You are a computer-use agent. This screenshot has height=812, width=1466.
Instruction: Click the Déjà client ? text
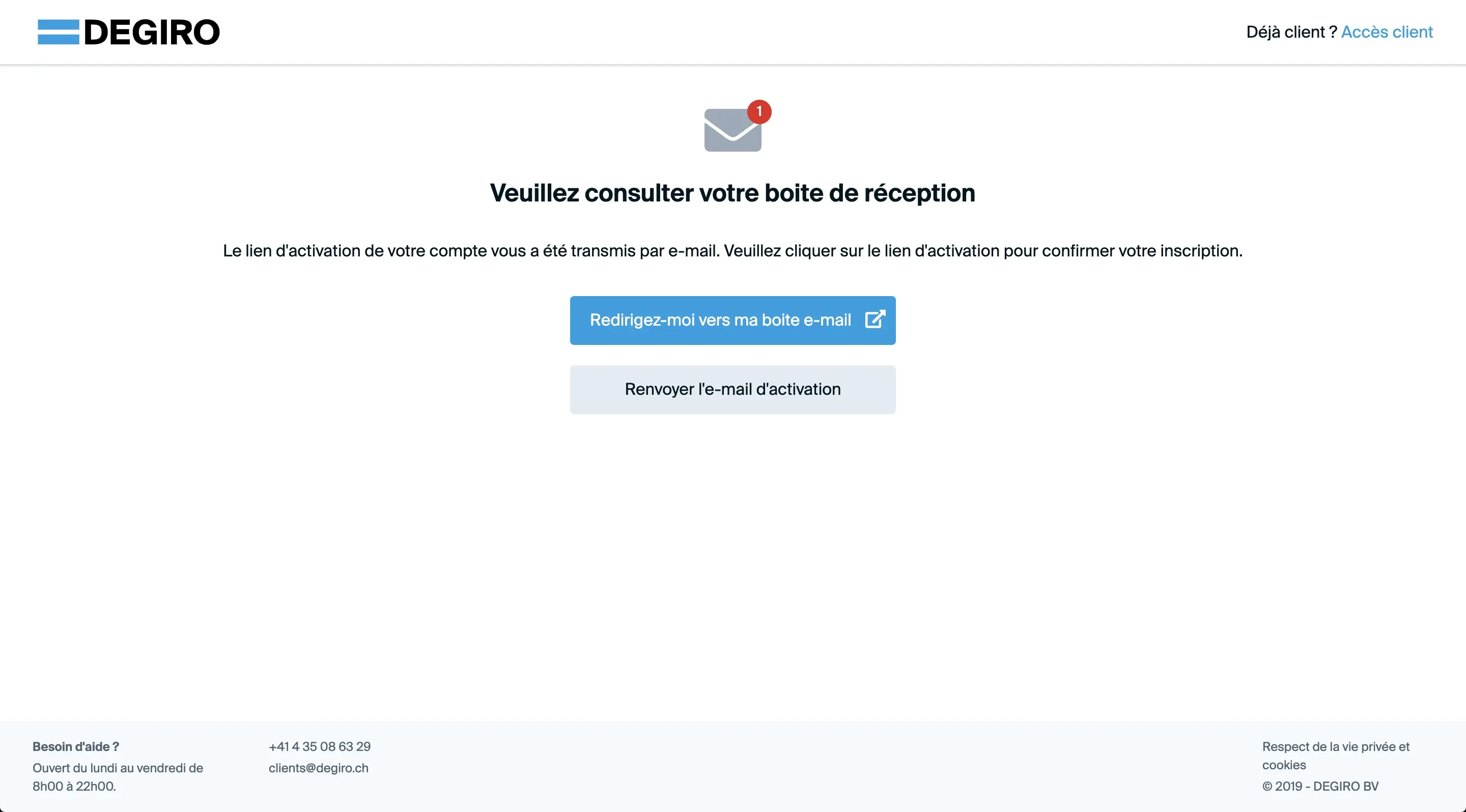[1291, 32]
